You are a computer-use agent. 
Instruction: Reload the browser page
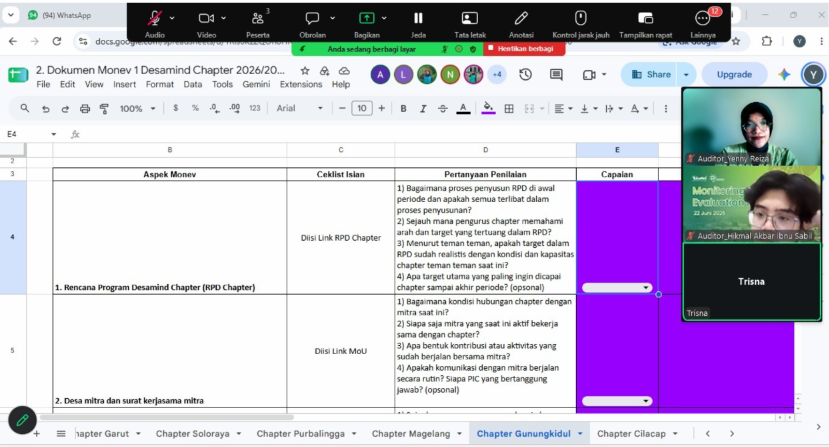click(x=57, y=41)
